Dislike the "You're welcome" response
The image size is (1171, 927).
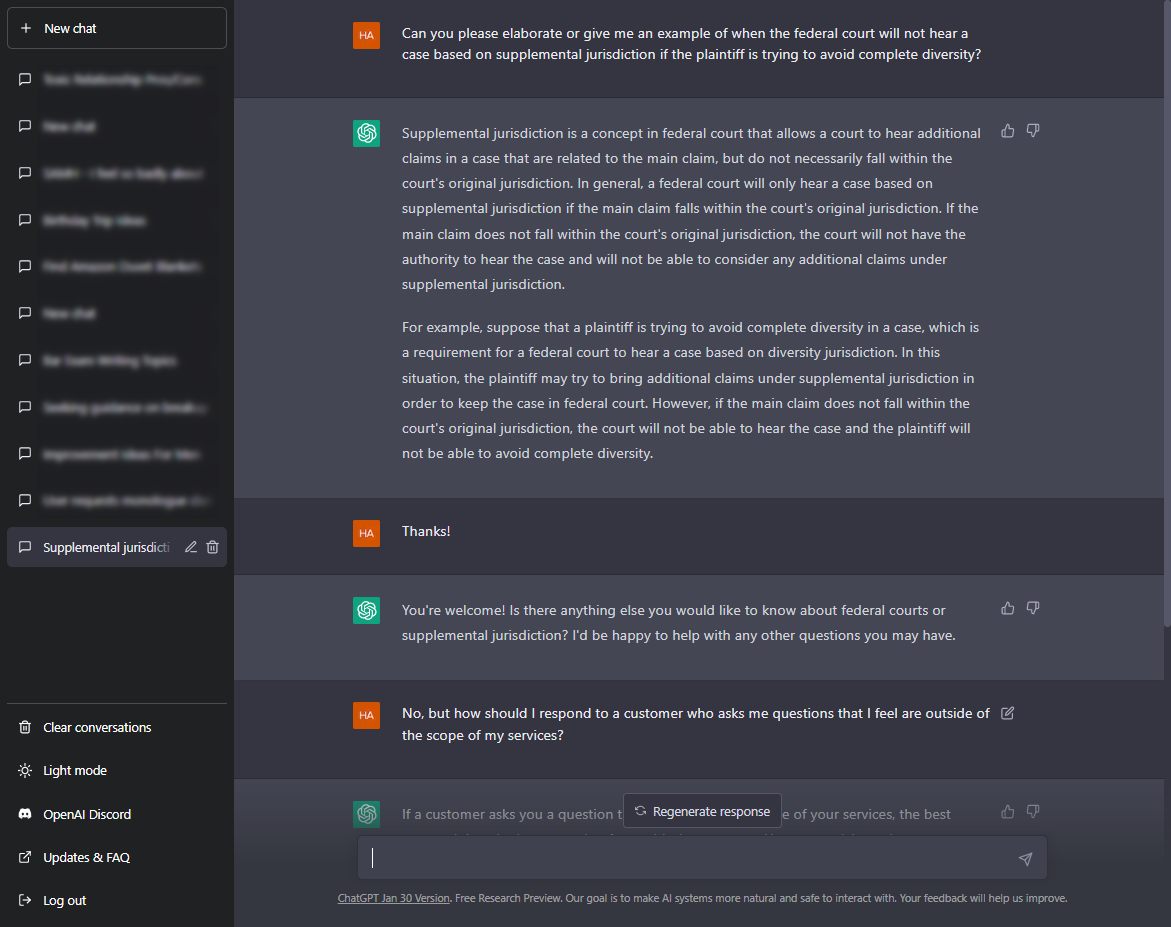pos(1033,608)
